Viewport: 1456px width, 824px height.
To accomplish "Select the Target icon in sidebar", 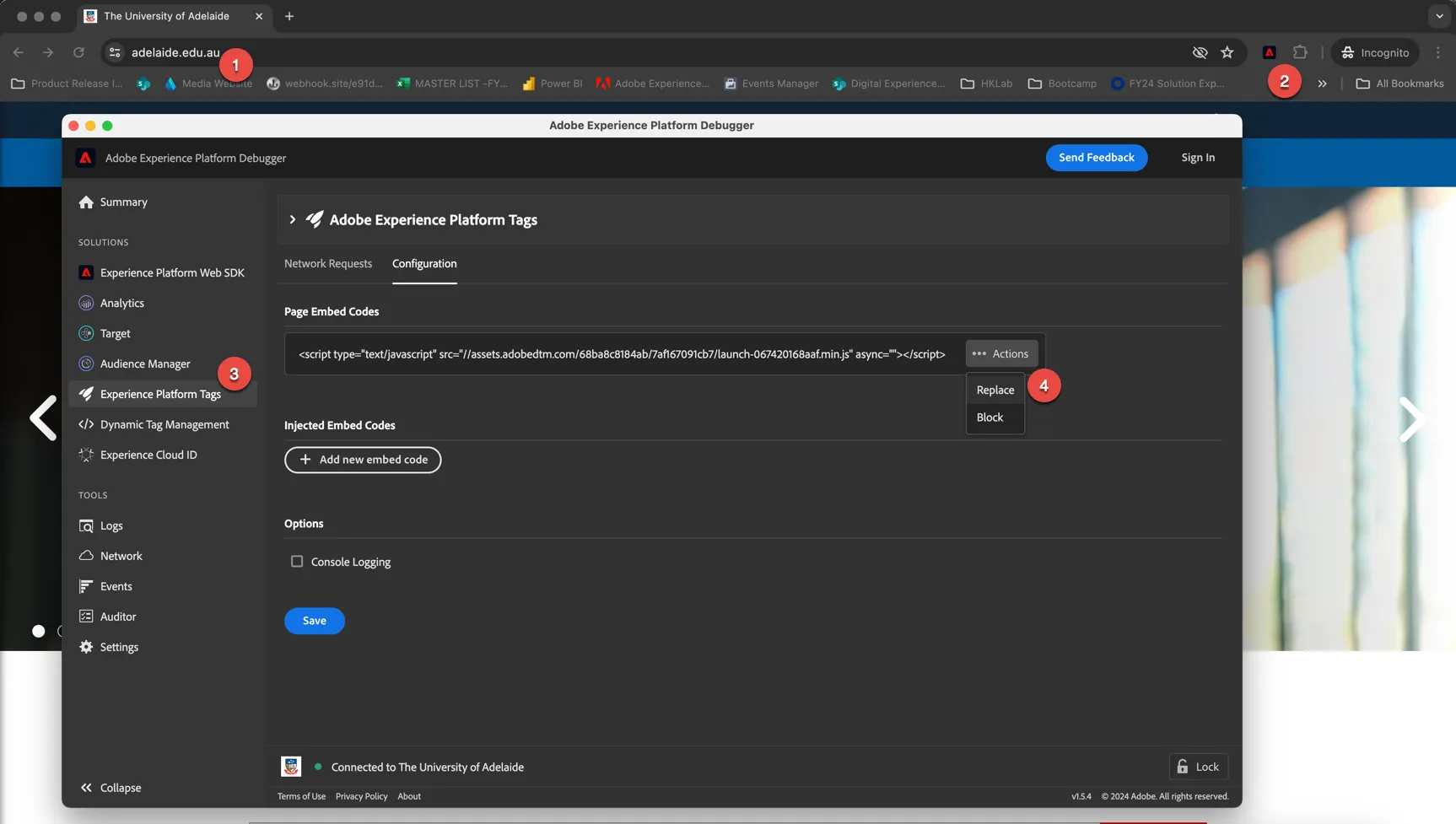I will [86, 334].
